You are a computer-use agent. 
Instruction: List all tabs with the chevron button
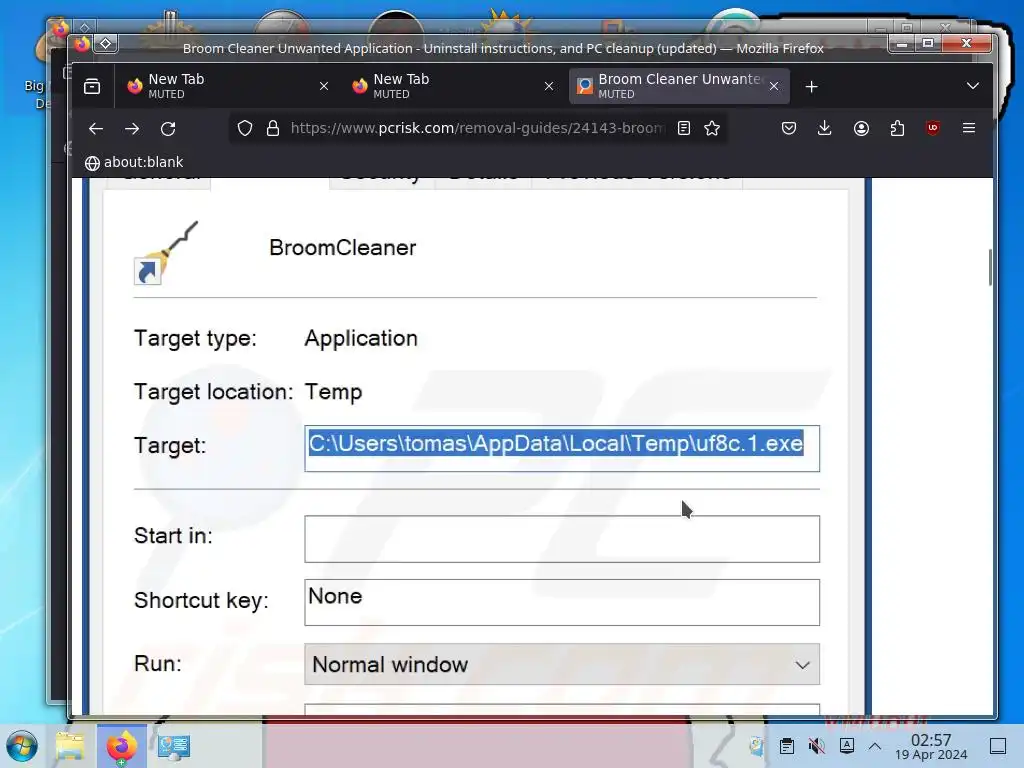click(972, 86)
